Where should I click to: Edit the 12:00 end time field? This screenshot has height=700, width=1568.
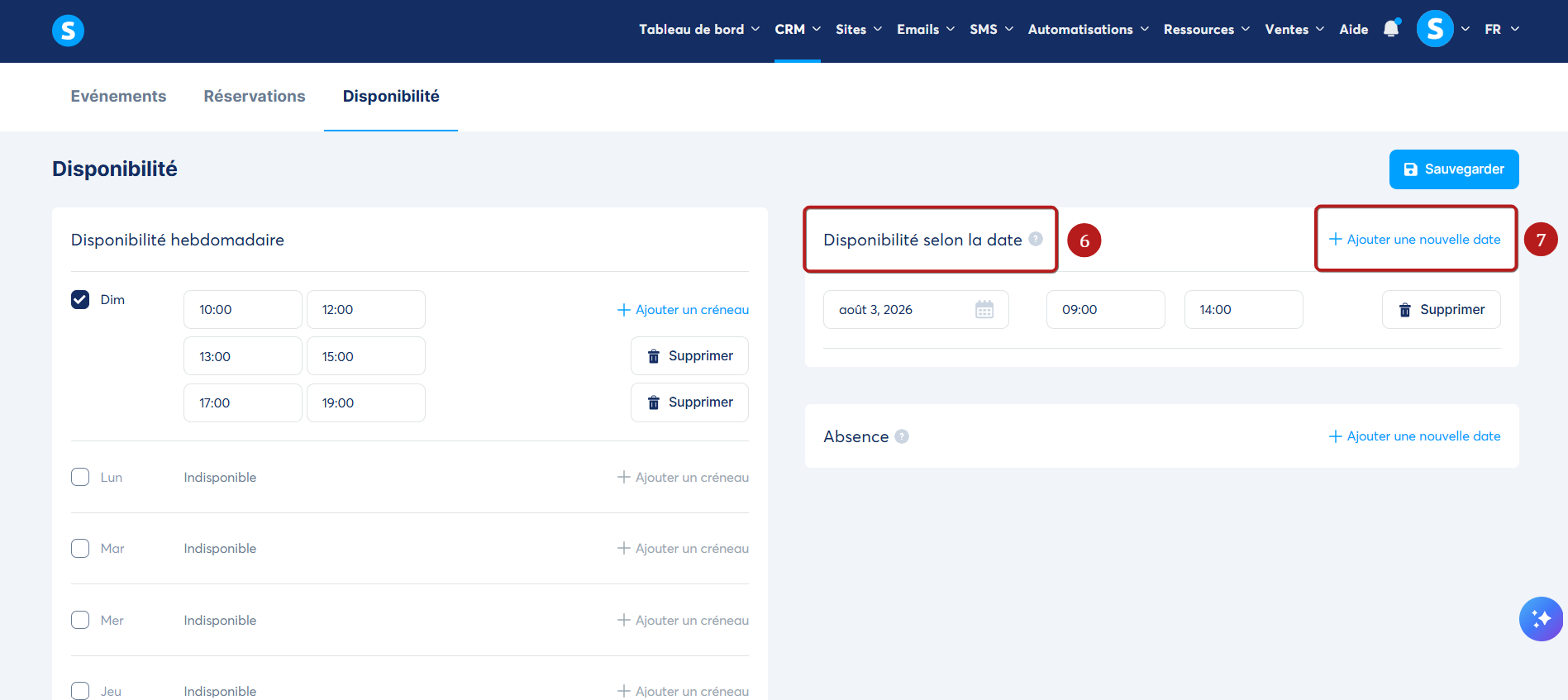(366, 310)
